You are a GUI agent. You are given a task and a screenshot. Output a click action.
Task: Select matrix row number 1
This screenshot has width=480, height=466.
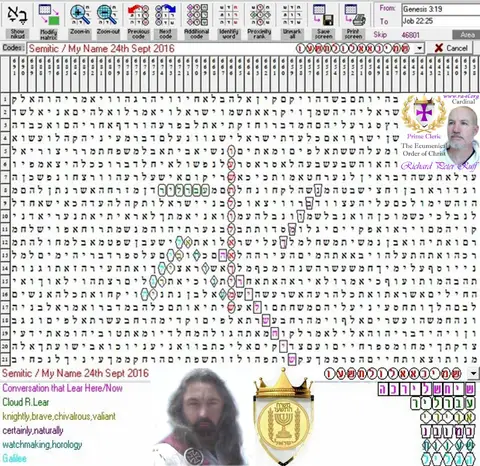(5, 99)
